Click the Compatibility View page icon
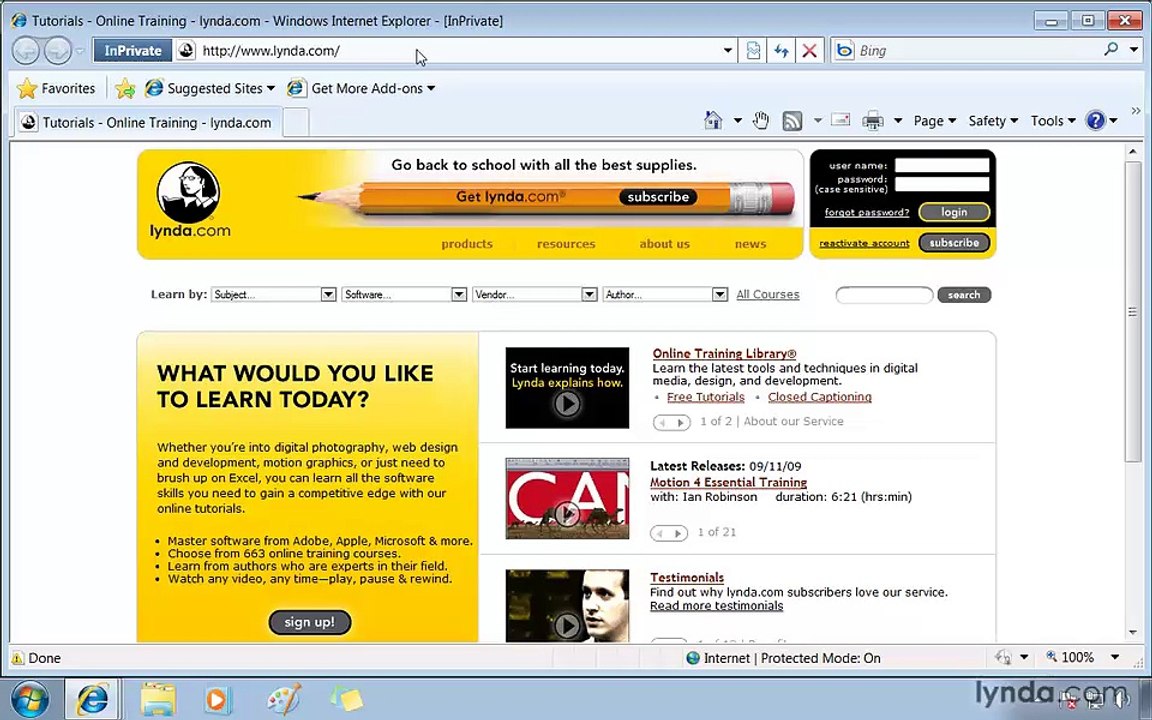Viewport: 1152px width, 720px height. point(753,51)
